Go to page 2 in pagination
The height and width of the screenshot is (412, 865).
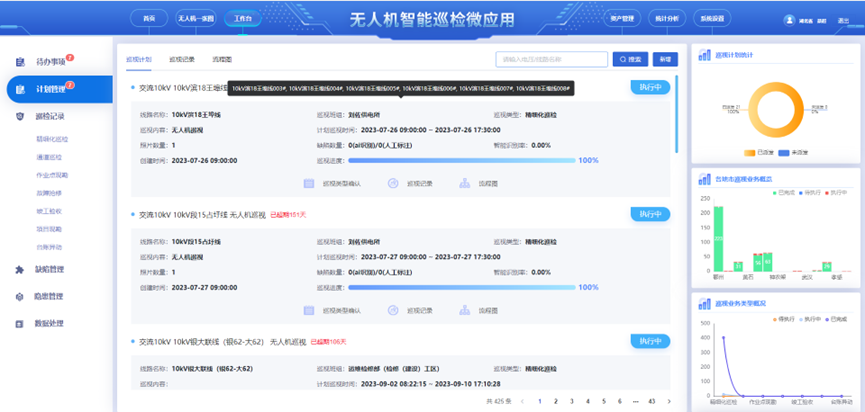[556, 402]
